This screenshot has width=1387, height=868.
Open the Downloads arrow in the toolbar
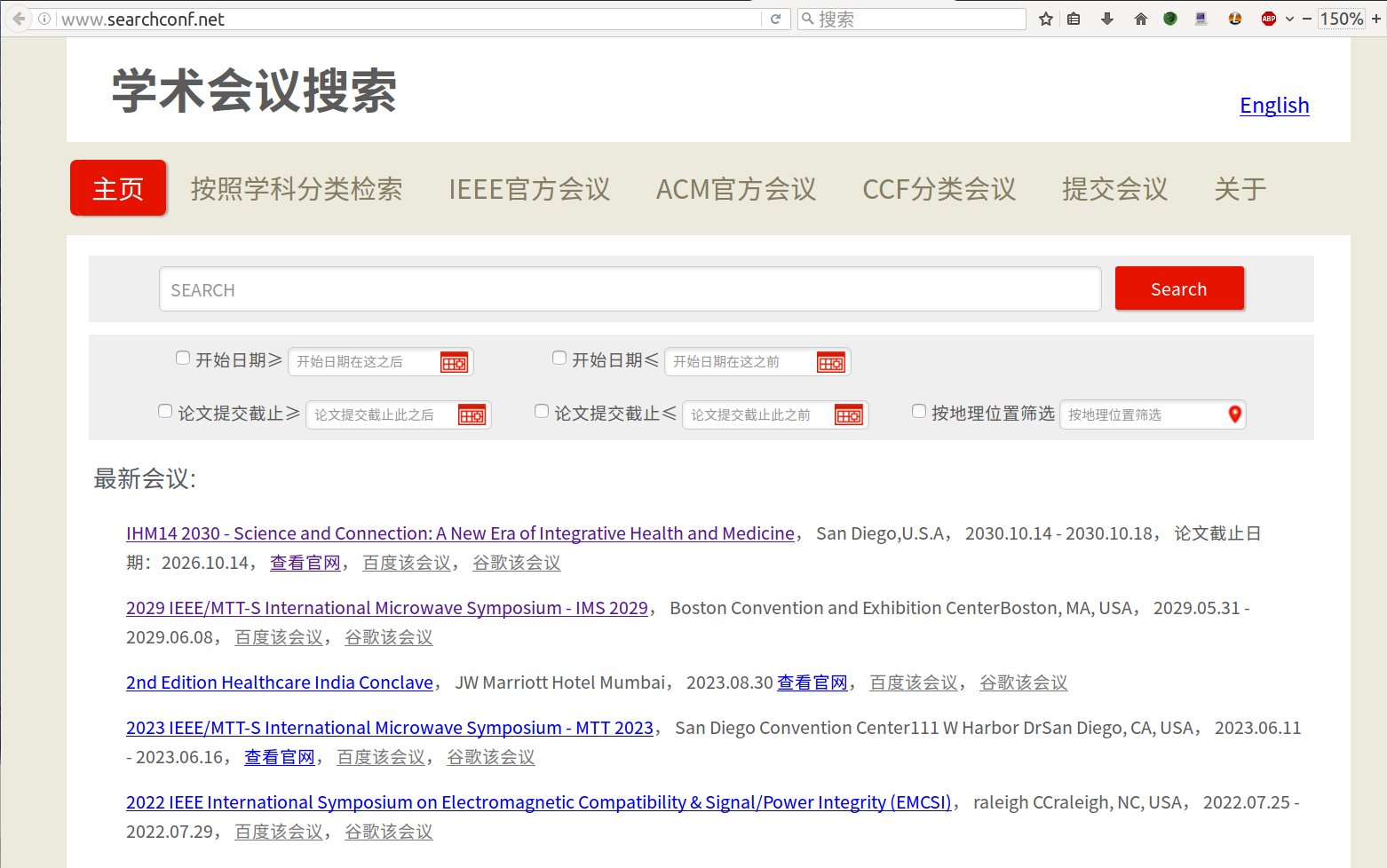click(1106, 18)
